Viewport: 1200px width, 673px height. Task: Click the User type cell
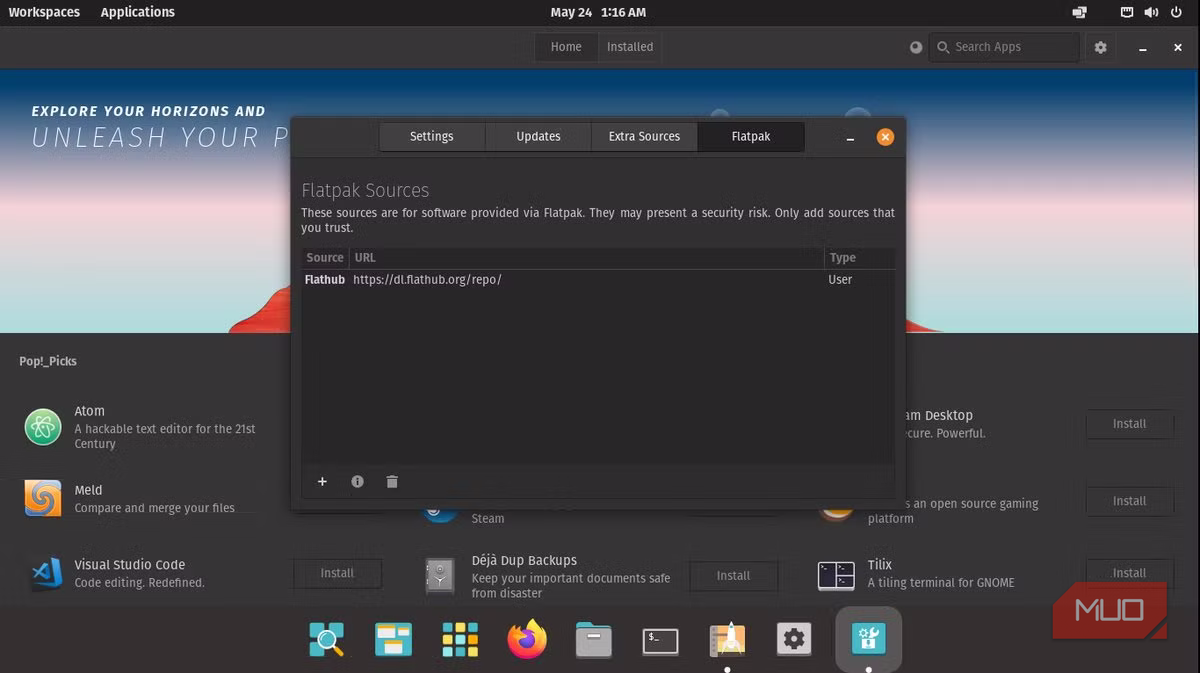pyautogui.click(x=840, y=280)
